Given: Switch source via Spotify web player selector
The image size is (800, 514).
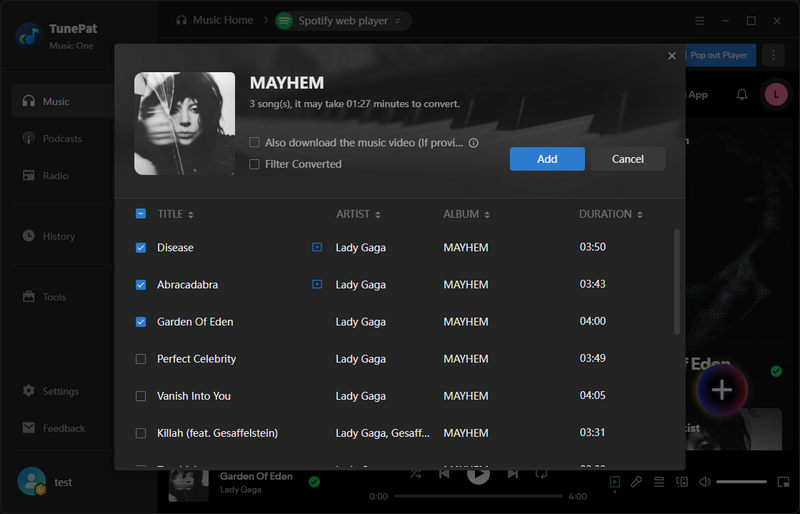Looking at the screenshot, I should tap(343, 21).
